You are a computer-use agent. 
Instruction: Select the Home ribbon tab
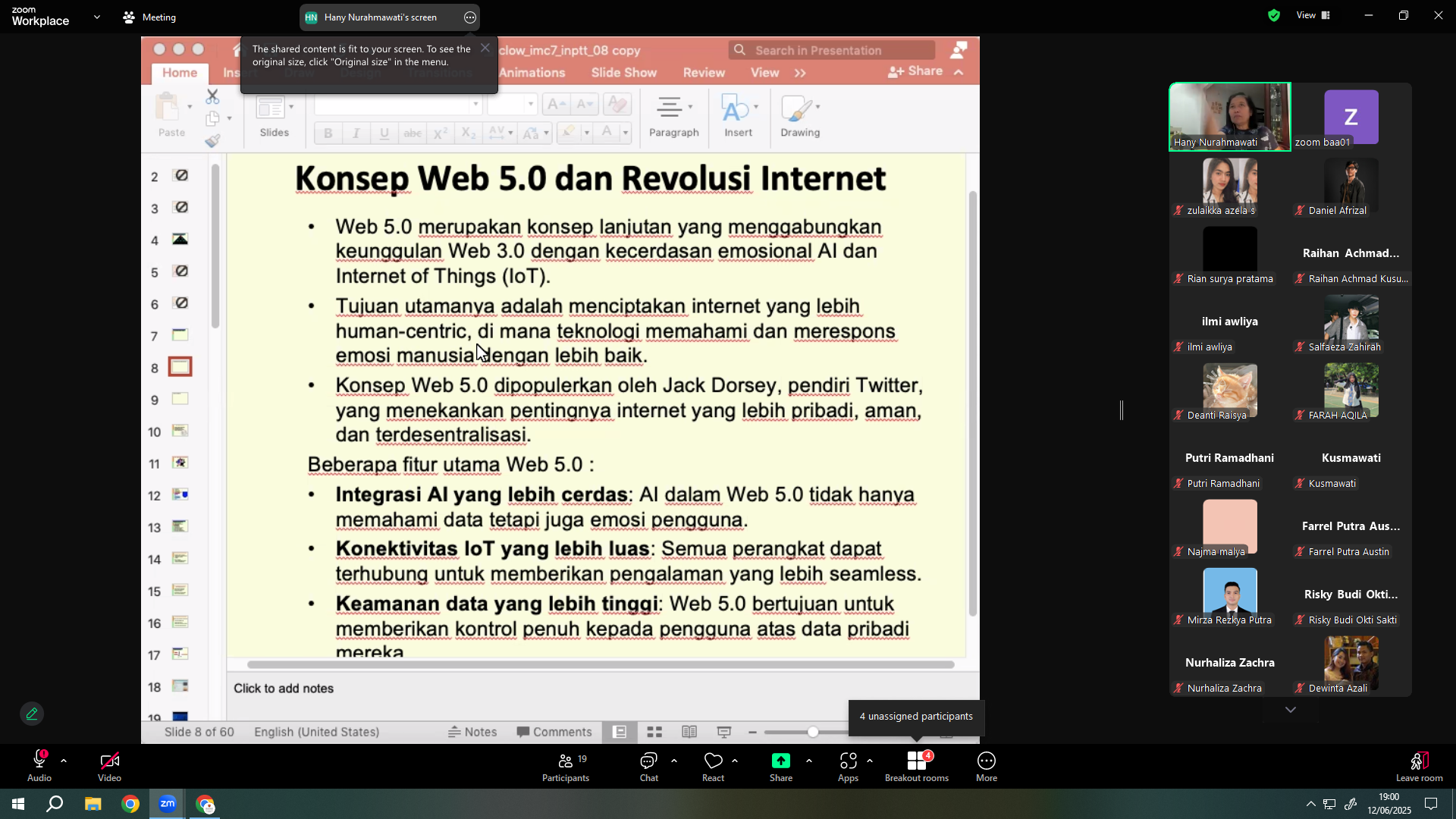(180, 73)
